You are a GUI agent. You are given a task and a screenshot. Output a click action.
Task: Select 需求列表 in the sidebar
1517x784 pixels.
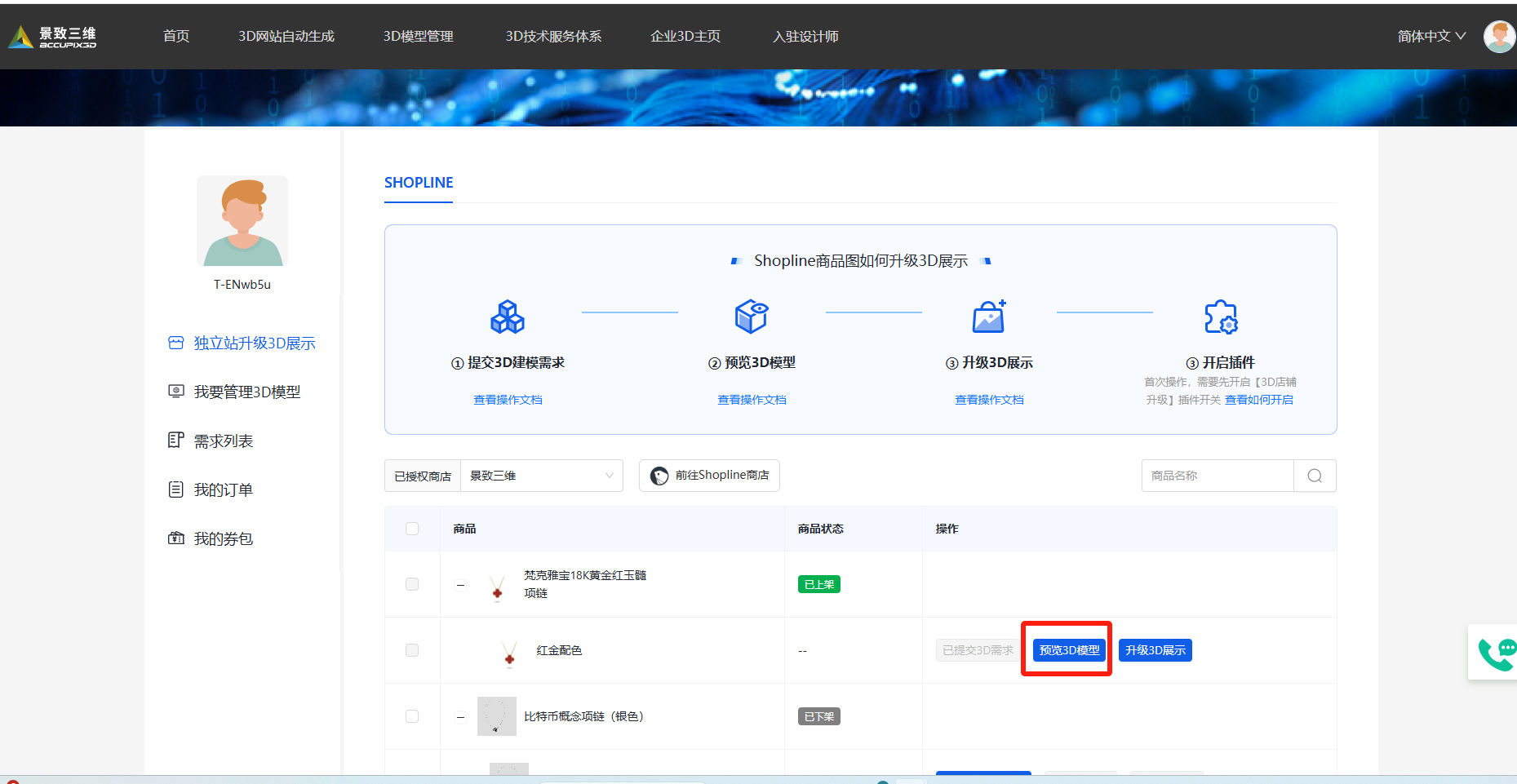coord(224,441)
